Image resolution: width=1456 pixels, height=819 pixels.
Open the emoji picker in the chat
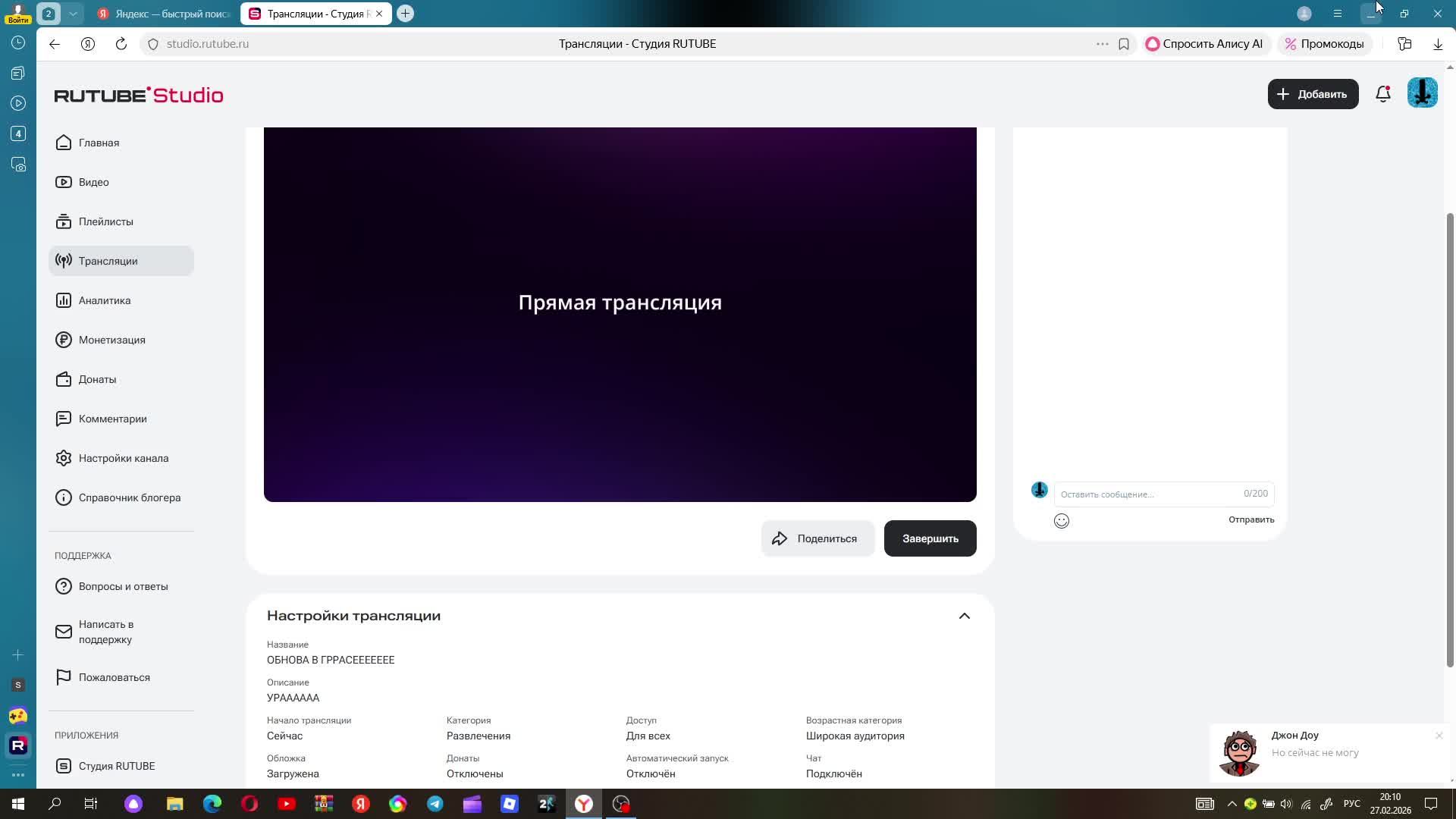click(x=1061, y=521)
